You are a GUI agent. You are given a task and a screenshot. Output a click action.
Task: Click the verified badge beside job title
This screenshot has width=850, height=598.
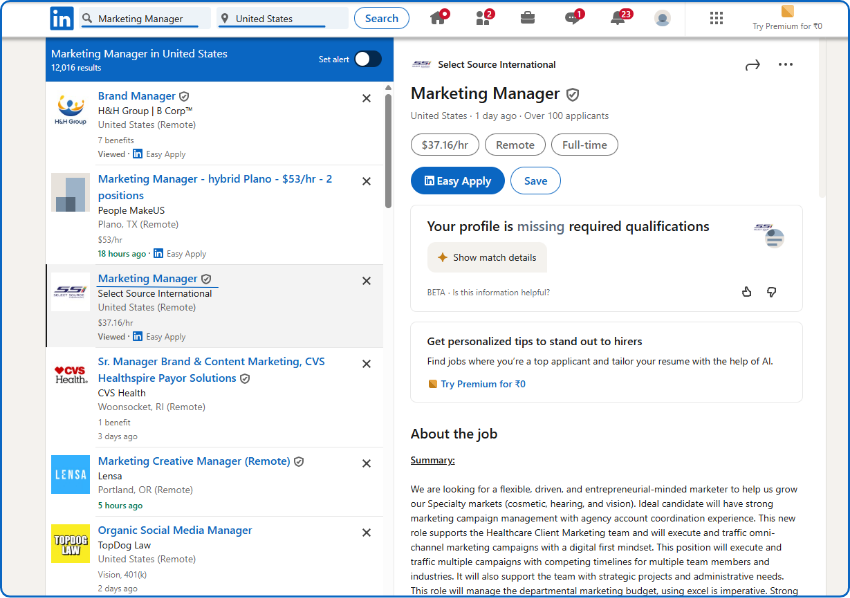pos(572,94)
